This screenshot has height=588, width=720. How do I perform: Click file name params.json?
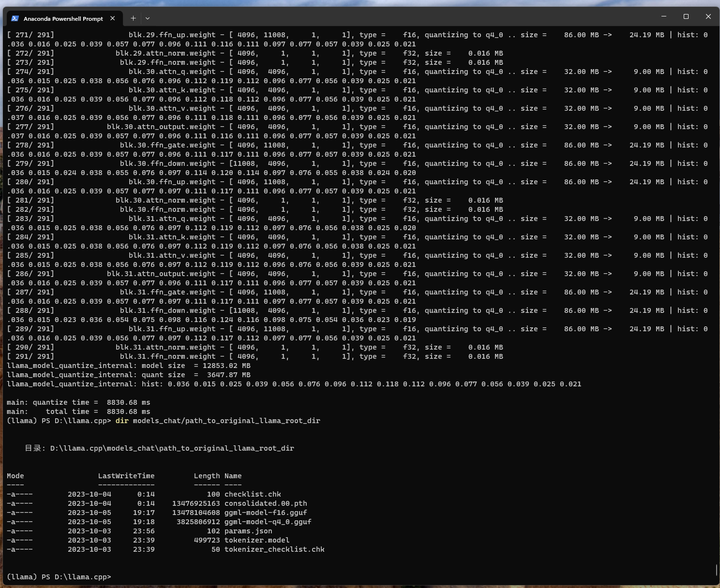click(248, 531)
